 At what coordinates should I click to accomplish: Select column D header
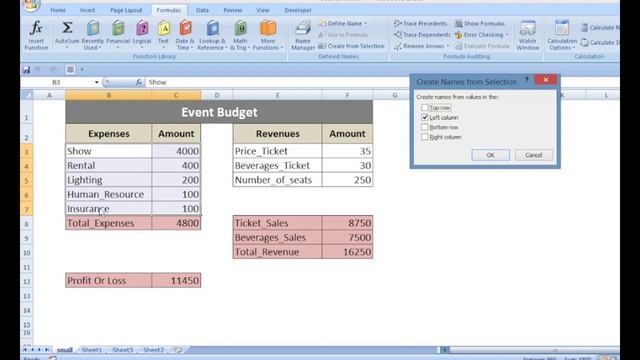pyautogui.click(x=217, y=95)
